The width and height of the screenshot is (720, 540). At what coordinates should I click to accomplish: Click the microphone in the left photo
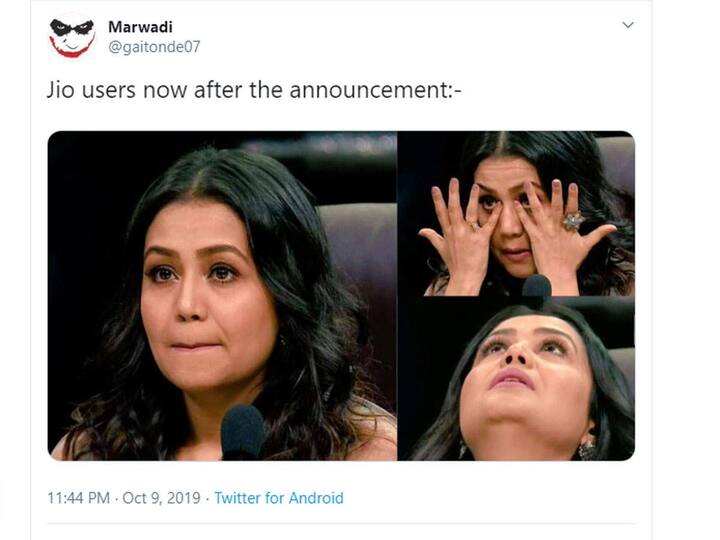pos(243,432)
